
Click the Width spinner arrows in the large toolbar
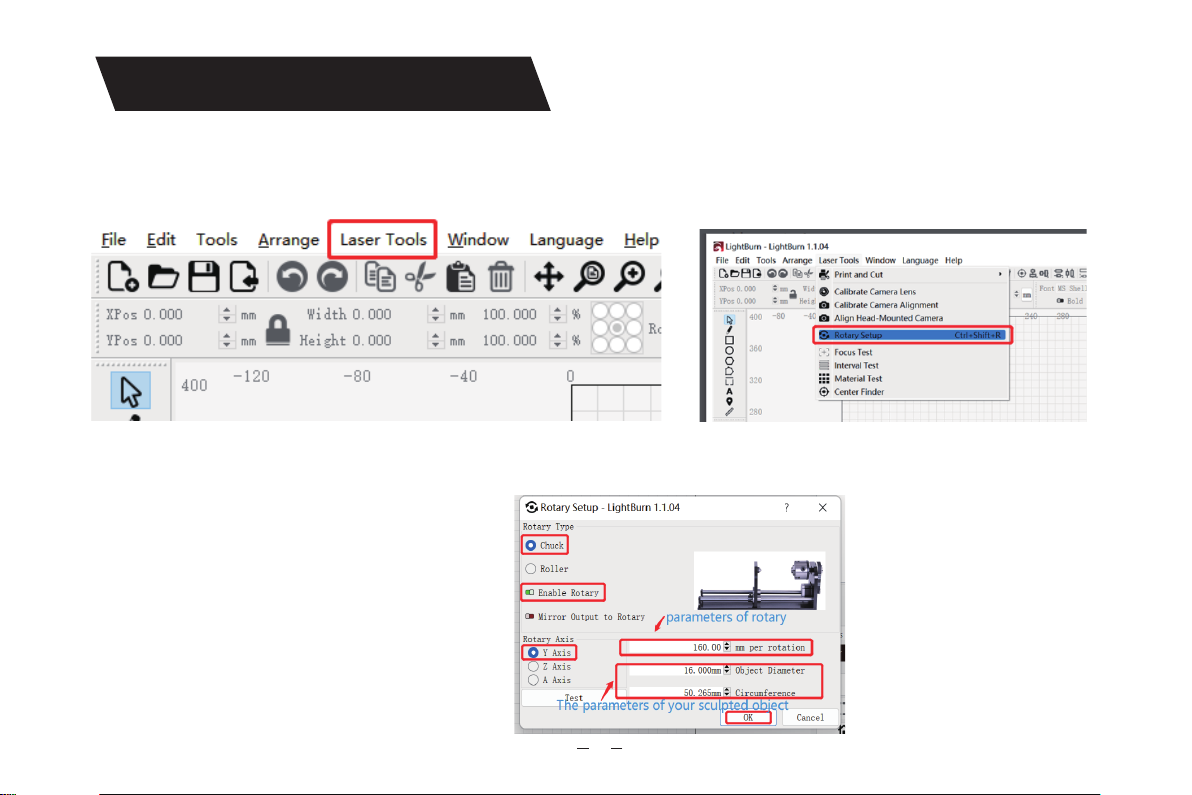(435, 315)
